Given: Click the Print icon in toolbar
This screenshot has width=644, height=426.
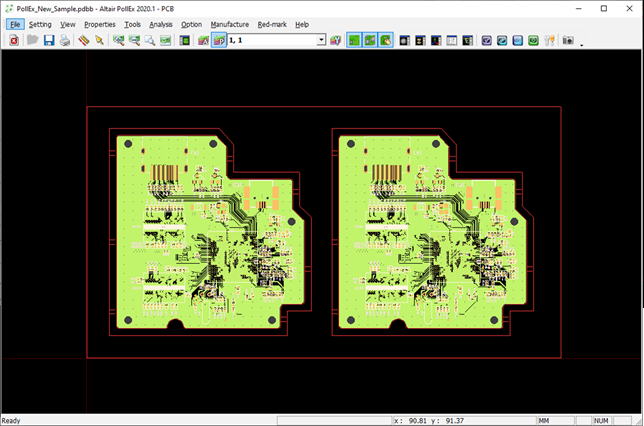Looking at the screenshot, I should click(x=64, y=40).
